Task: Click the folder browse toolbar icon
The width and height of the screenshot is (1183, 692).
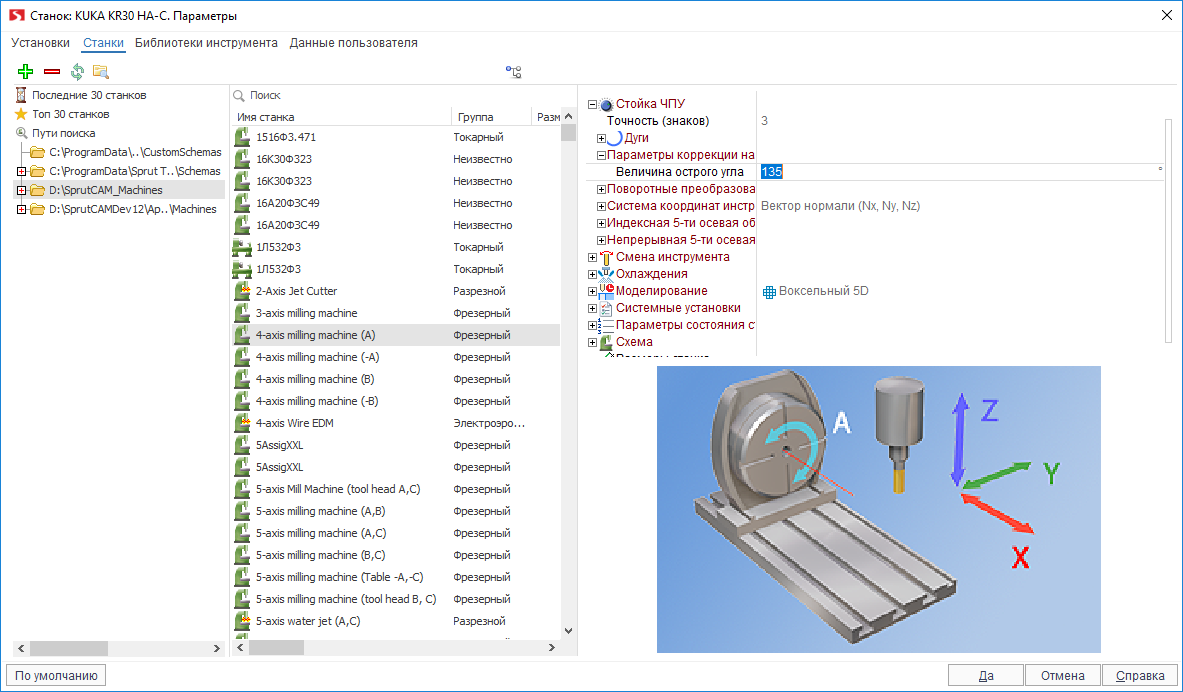Action: coord(100,72)
